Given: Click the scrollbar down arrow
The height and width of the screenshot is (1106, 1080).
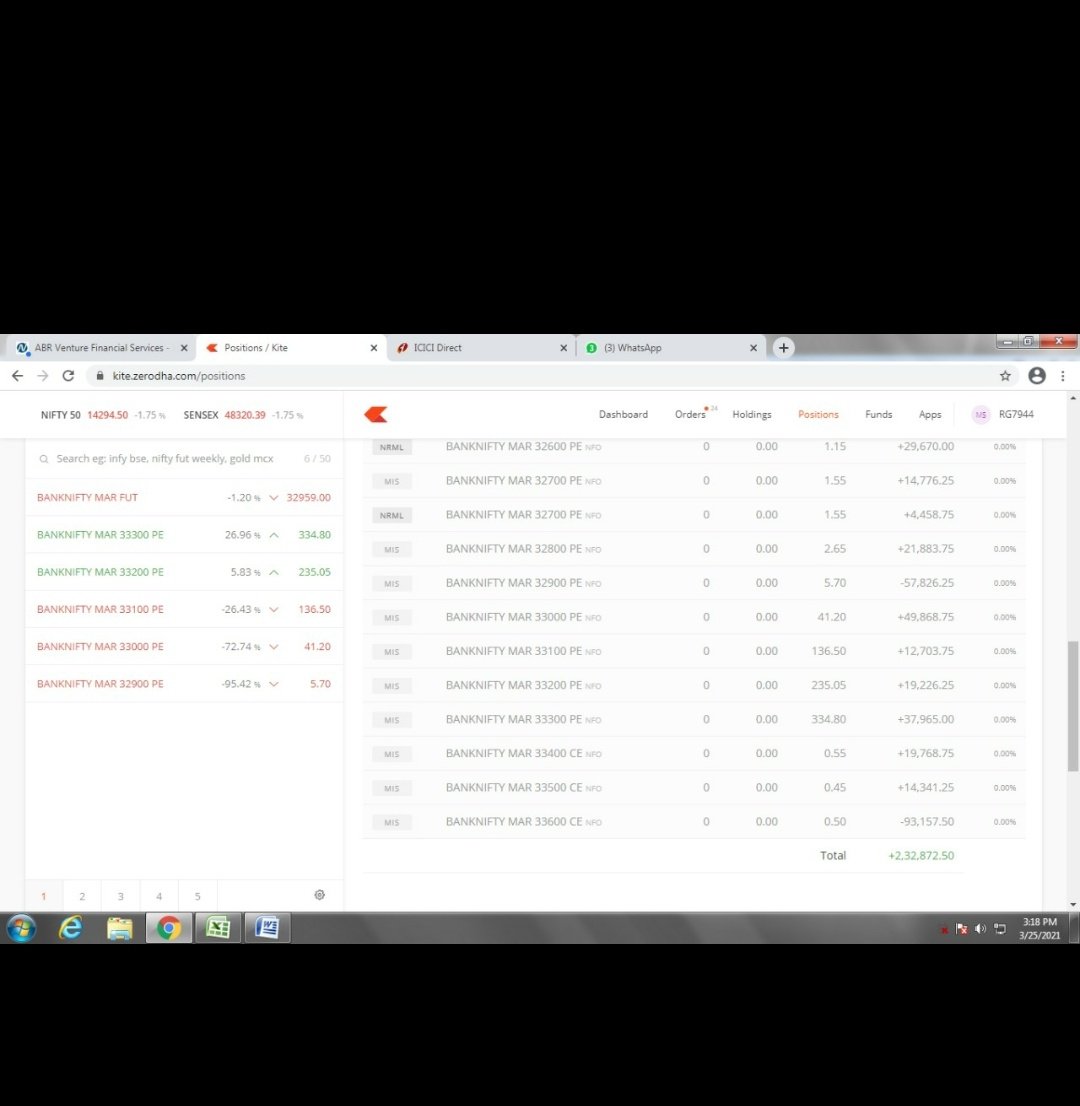Looking at the screenshot, I should click(x=1073, y=904).
